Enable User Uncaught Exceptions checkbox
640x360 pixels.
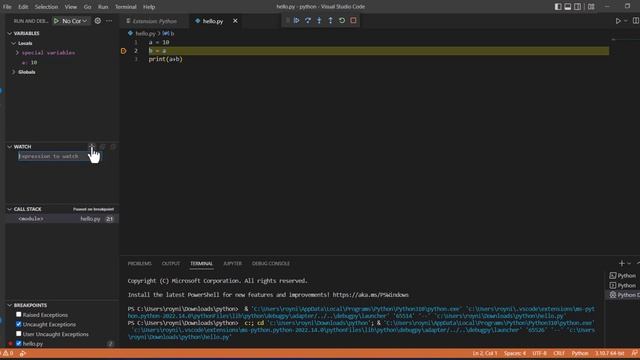[19, 334]
